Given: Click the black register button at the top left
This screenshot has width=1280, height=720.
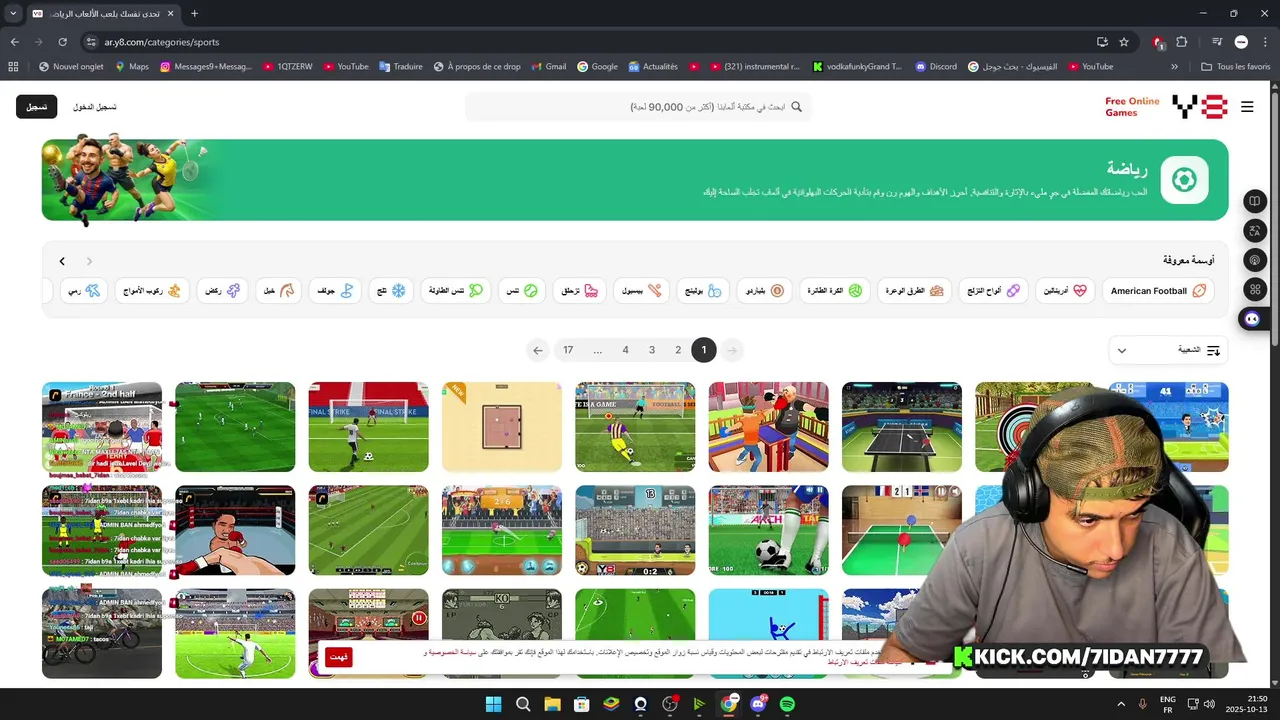Looking at the screenshot, I should (37, 107).
